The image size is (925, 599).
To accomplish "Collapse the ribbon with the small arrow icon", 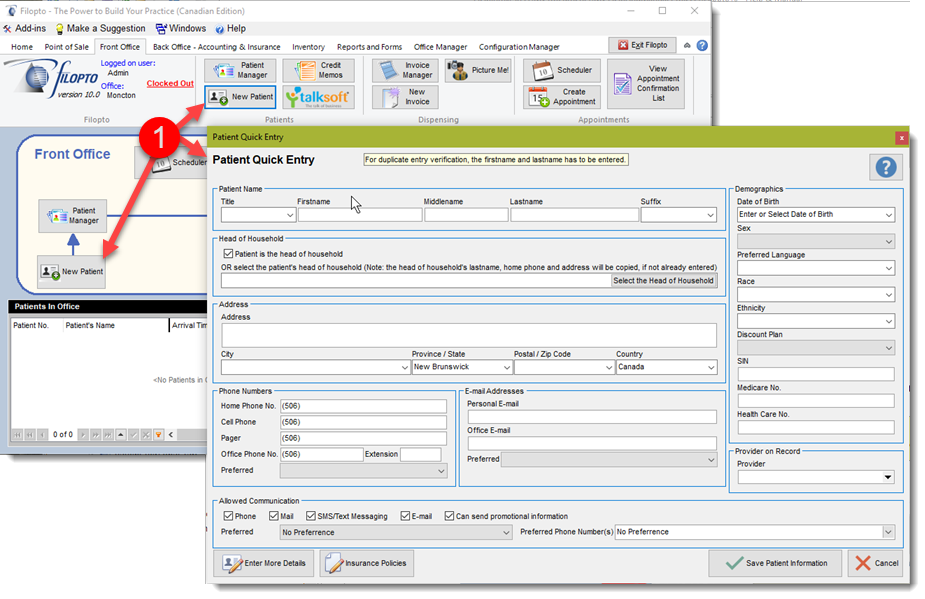I will 687,45.
